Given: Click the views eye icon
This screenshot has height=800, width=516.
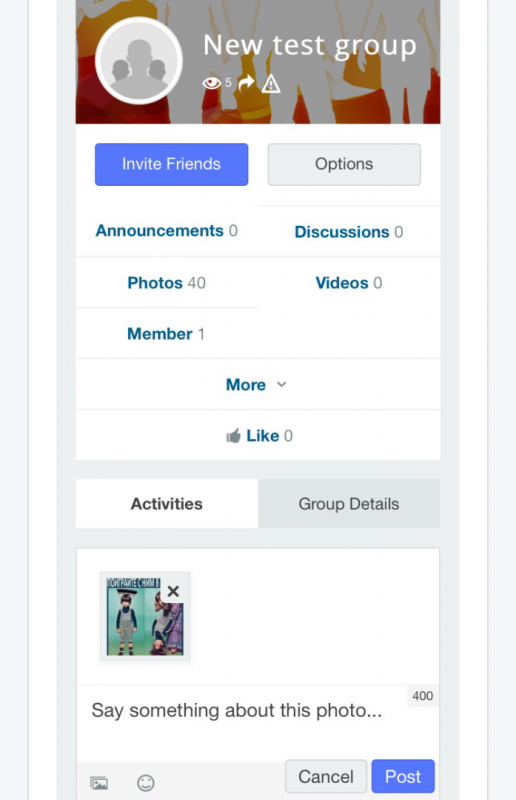Looking at the screenshot, I should click(x=211, y=83).
